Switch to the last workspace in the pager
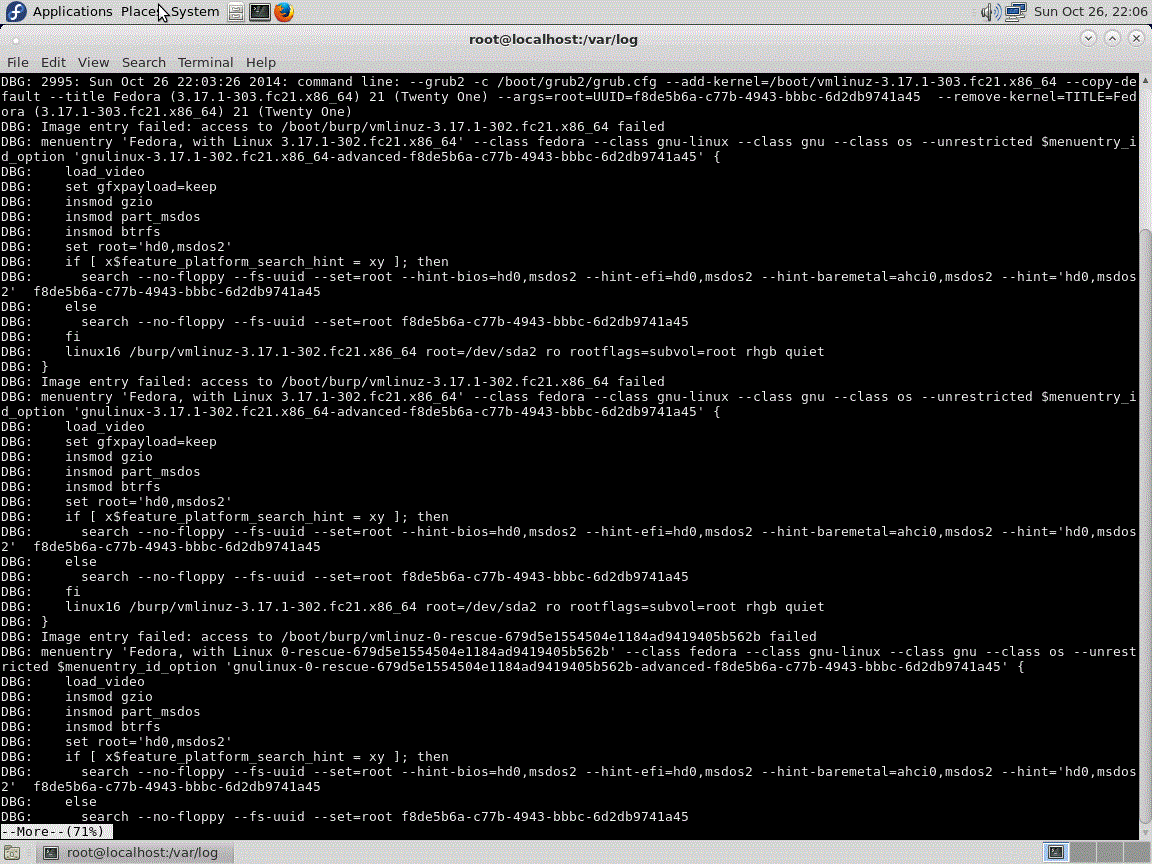 [x=1138, y=852]
